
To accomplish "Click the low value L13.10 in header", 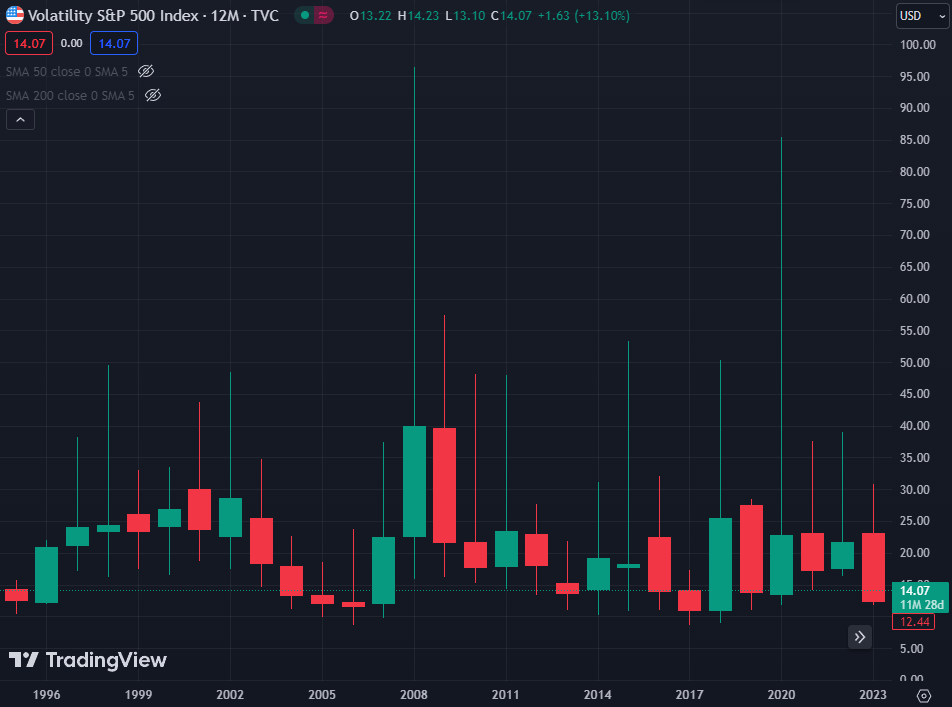I will point(465,16).
